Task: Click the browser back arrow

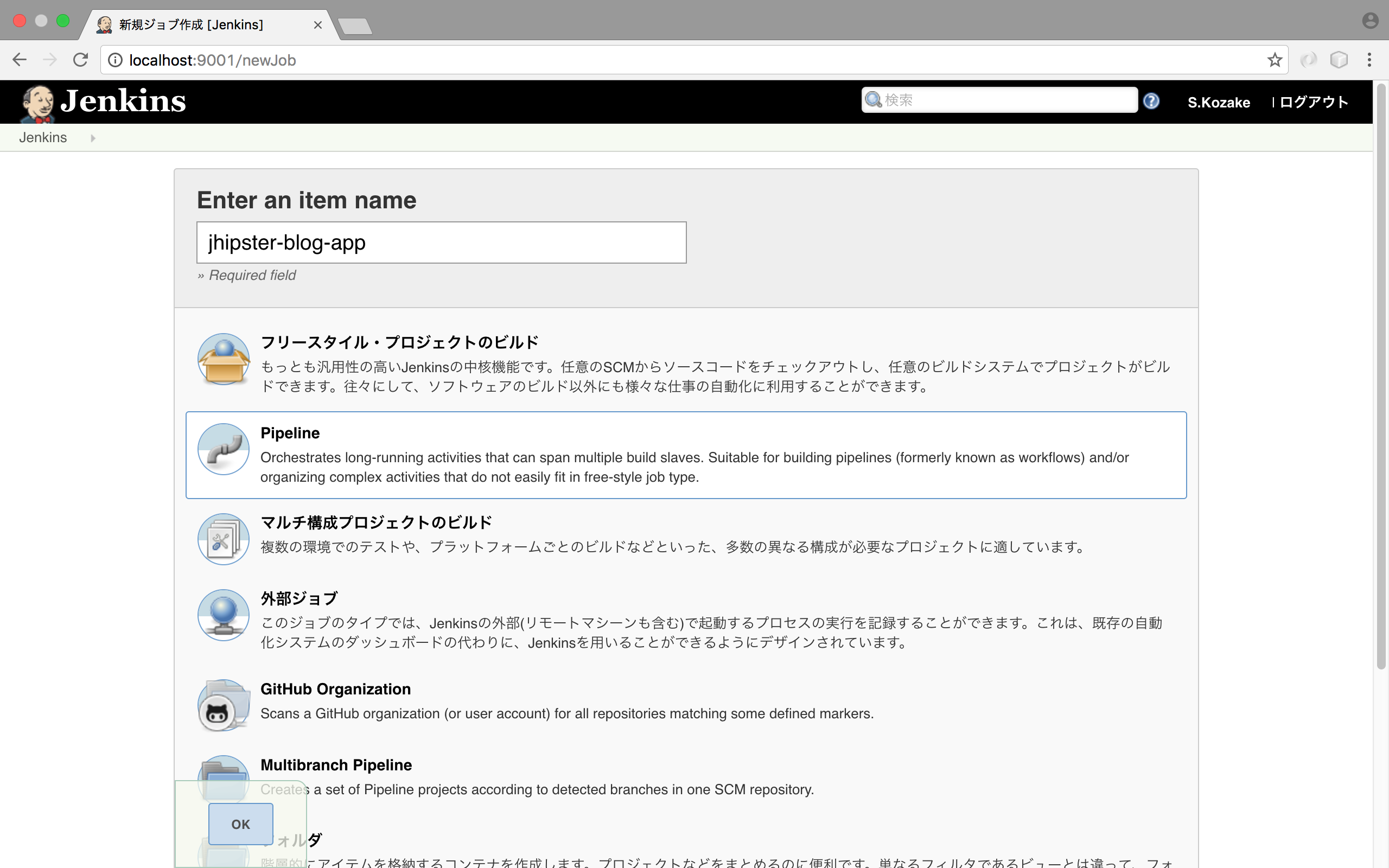Action: (x=19, y=60)
